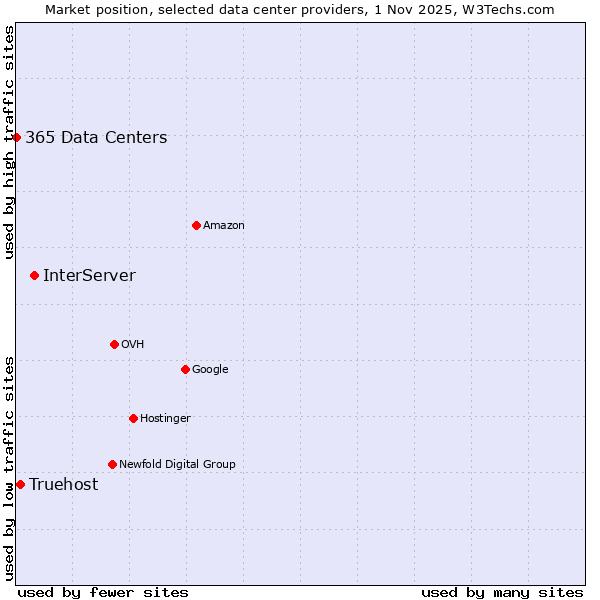Click 'used by fewer sites' axis label

click(x=103, y=592)
